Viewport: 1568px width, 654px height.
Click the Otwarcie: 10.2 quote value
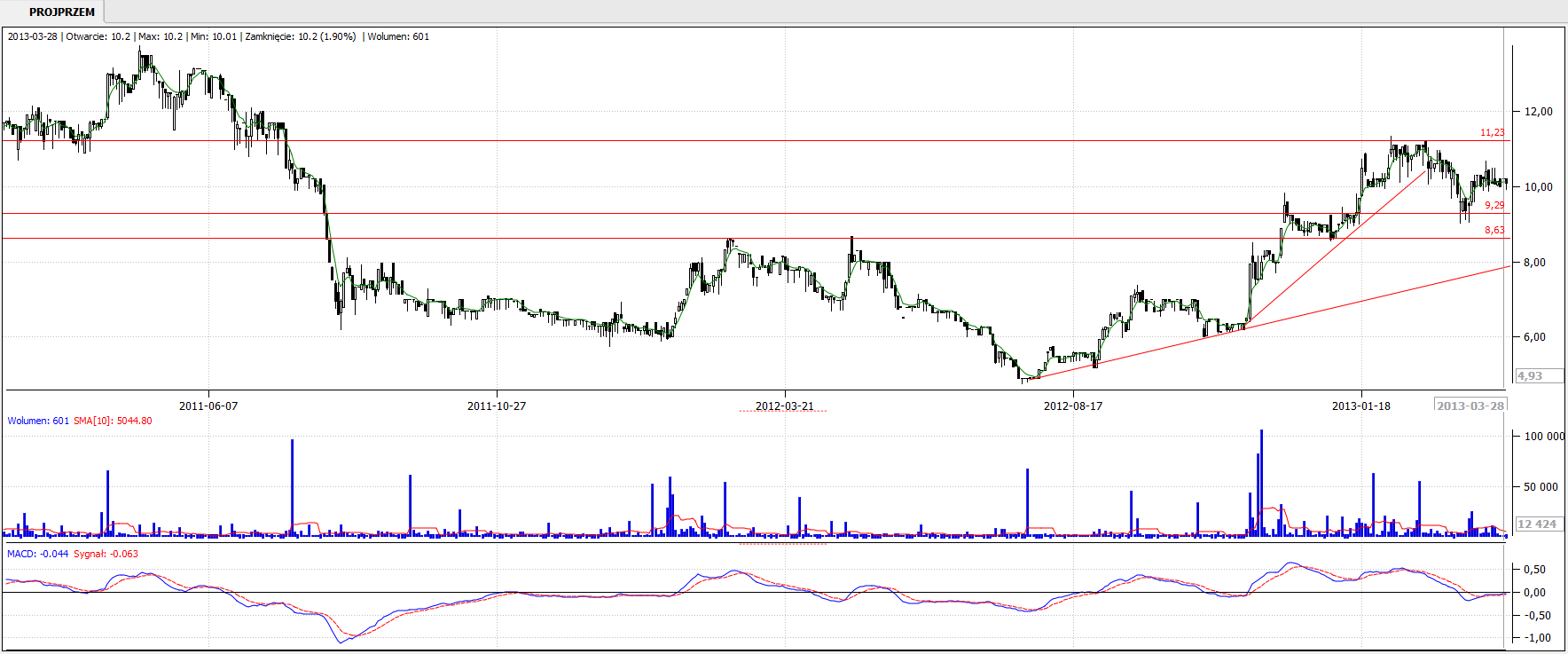[x=98, y=36]
